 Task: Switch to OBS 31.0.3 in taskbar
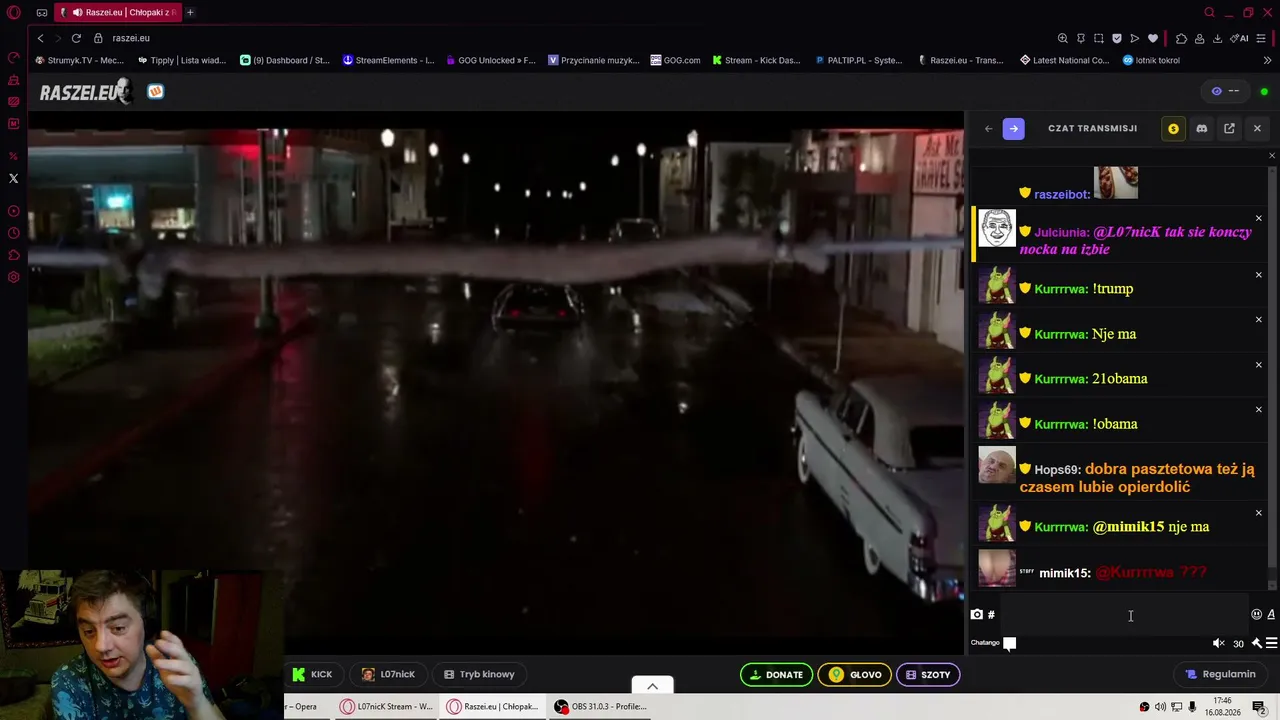pyautogui.click(x=601, y=707)
